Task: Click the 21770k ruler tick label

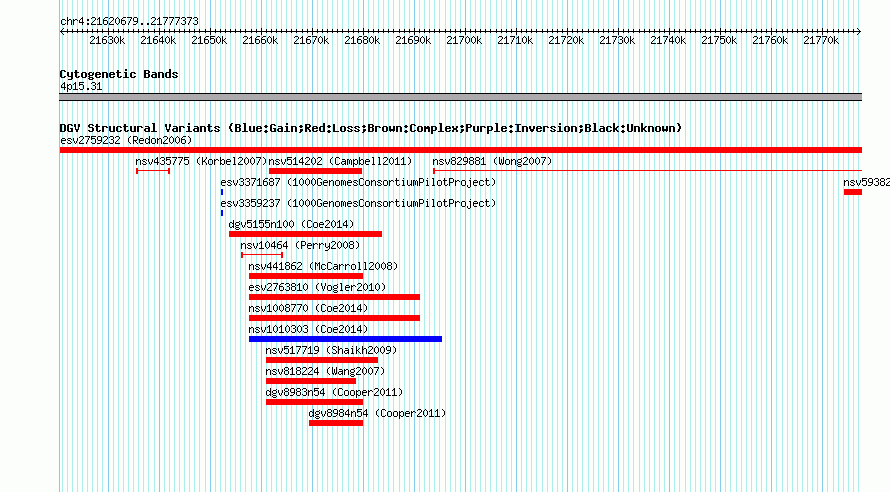Action: [x=821, y=40]
